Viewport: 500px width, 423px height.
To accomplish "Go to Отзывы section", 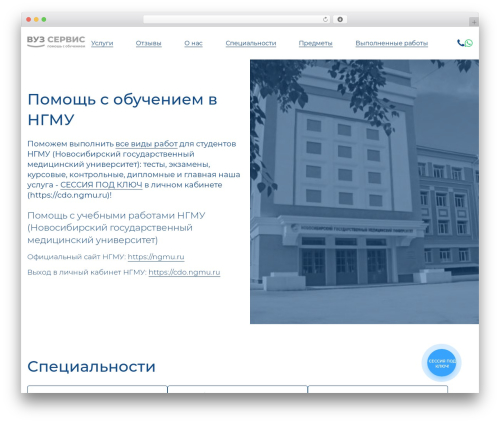I will 149,43.
